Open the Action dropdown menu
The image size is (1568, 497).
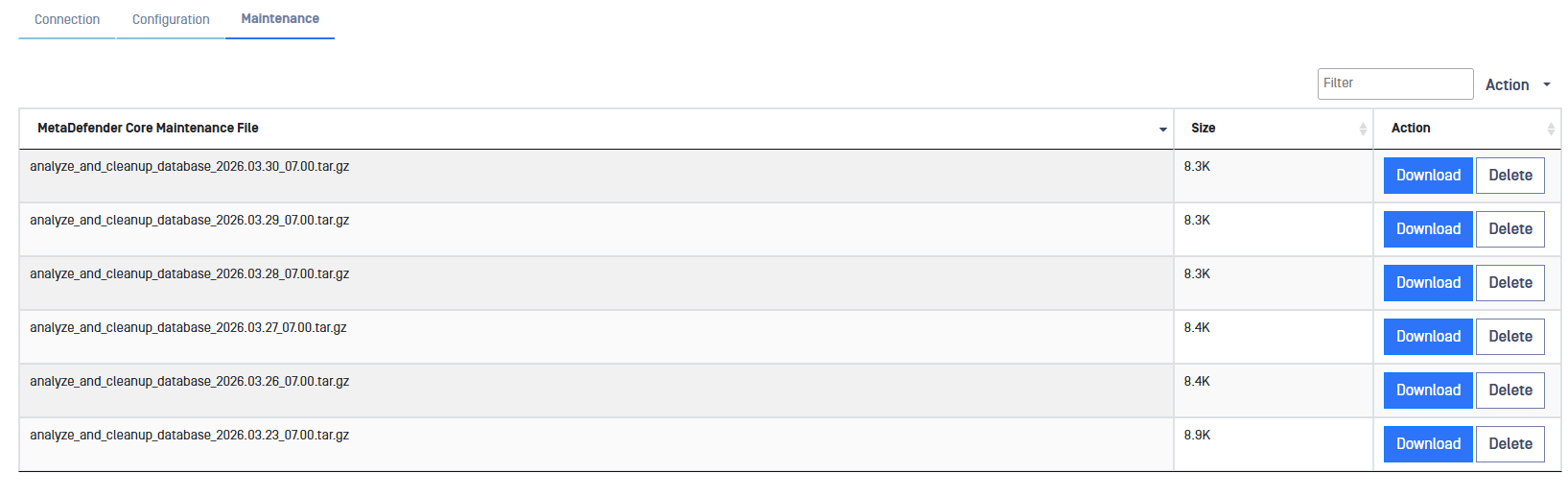click(1517, 84)
